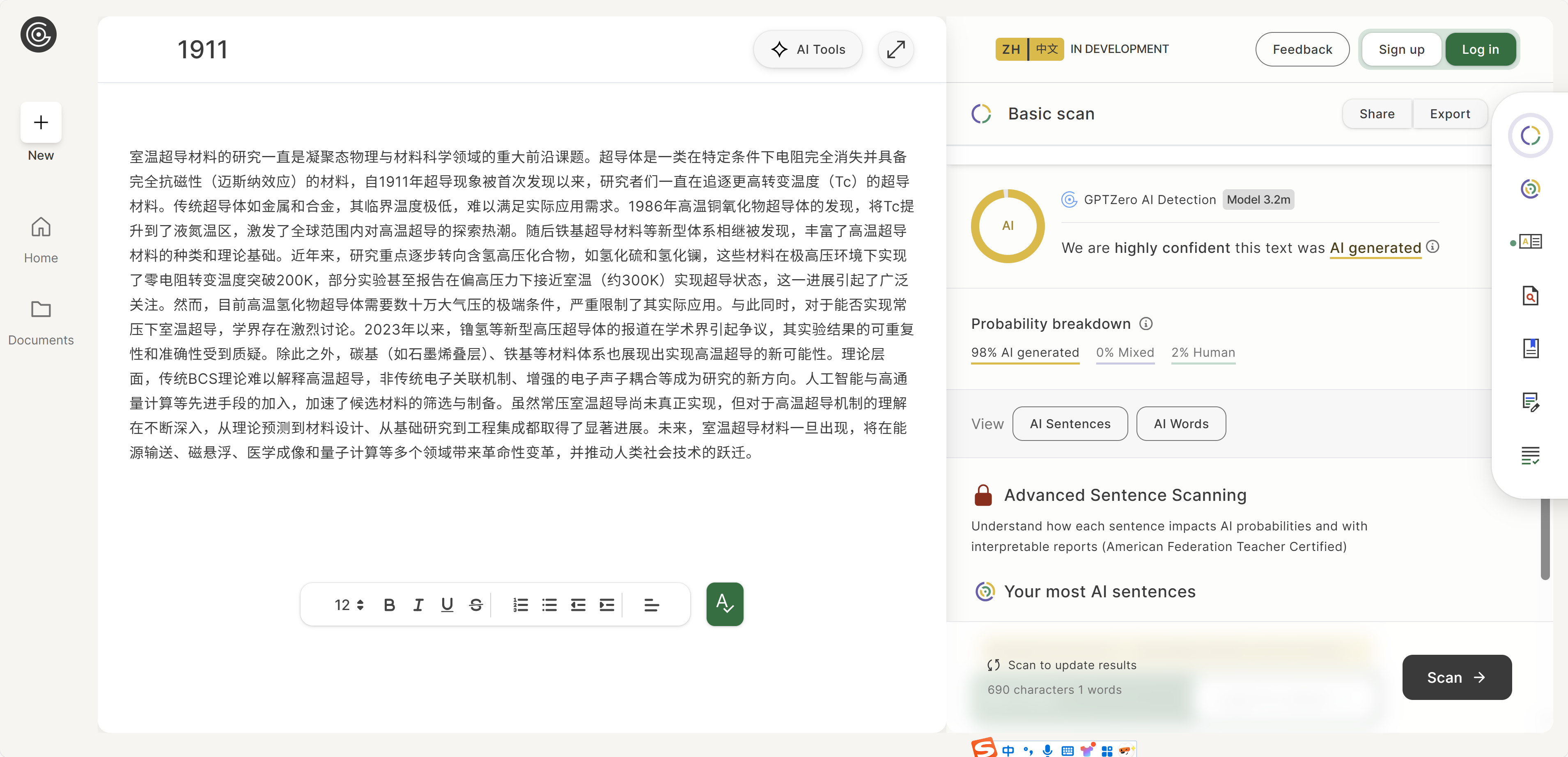
Task: Toggle bold formatting
Action: [x=390, y=605]
